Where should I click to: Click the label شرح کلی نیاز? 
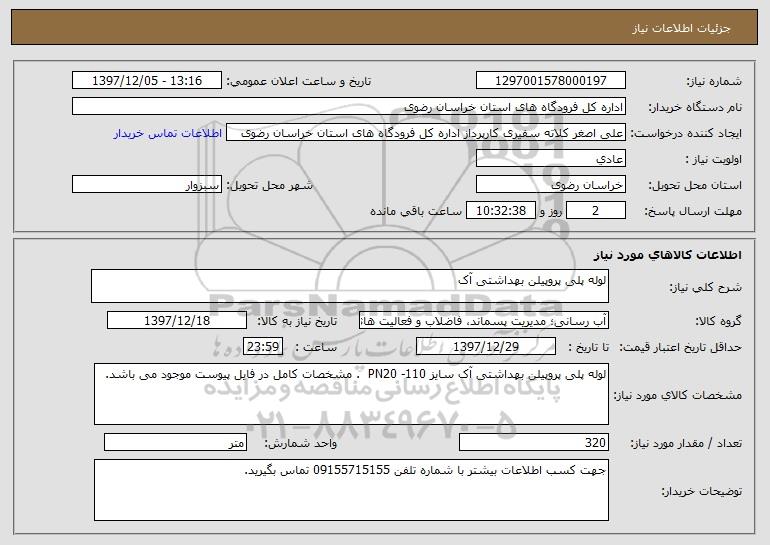pos(706,287)
